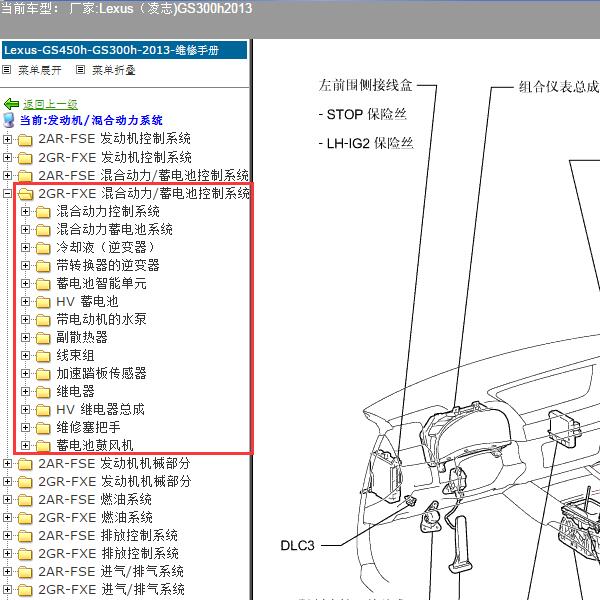Expand 蓄电池智能单元 subfolder
600x600 pixels.
click(x=25, y=284)
